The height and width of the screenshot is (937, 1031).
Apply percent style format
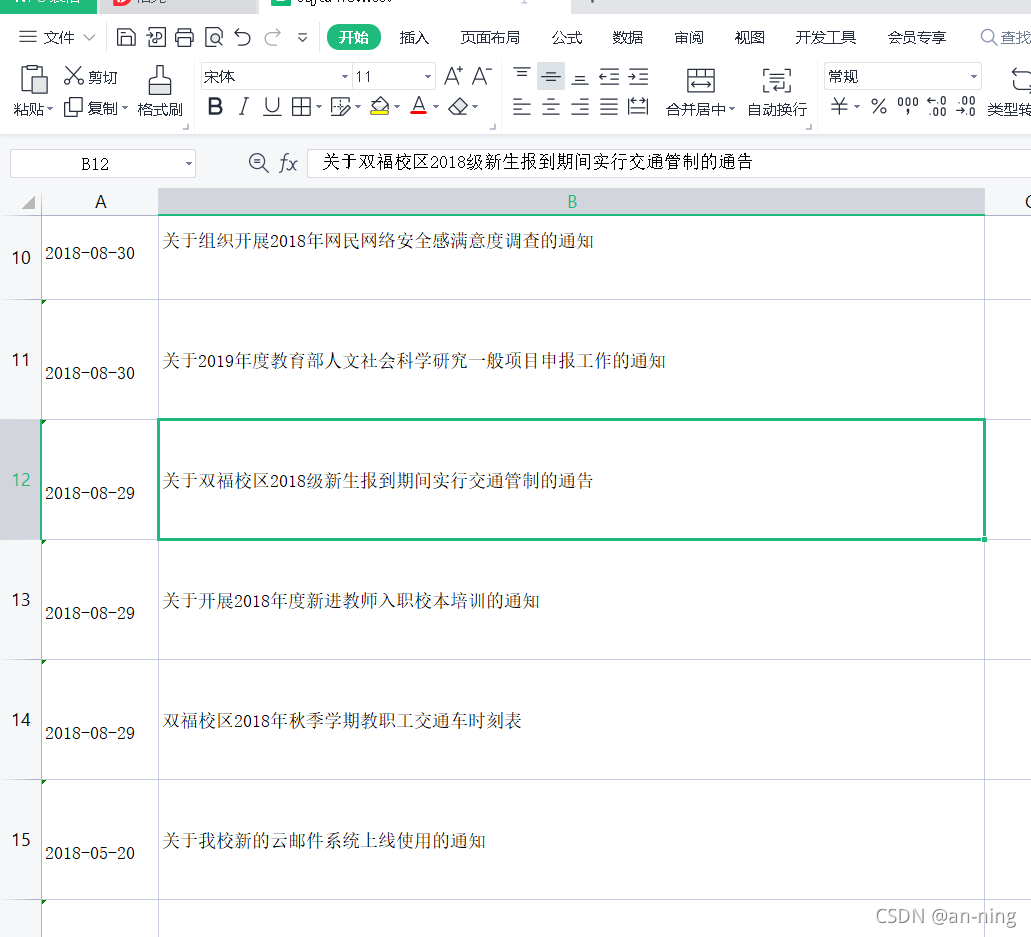(879, 107)
